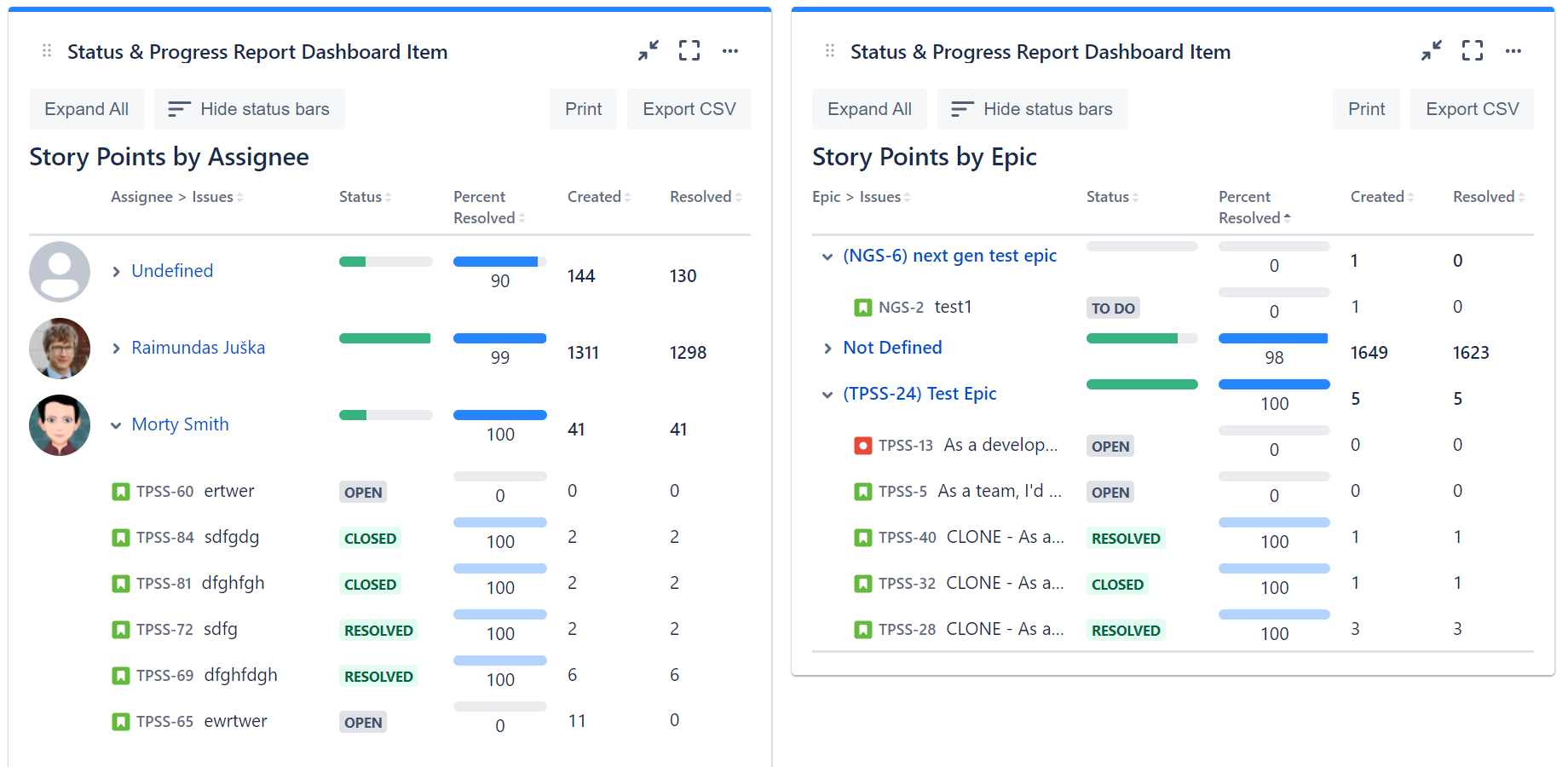Collapse the (TPSS-24) Test Epic group
Image resolution: width=1568 pixels, height=767 pixels.
[827, 395]
